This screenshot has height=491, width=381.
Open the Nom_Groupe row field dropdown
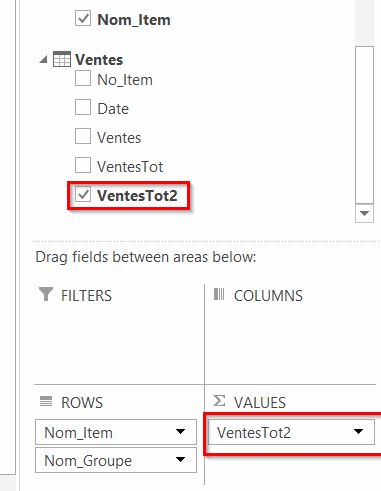180,460
